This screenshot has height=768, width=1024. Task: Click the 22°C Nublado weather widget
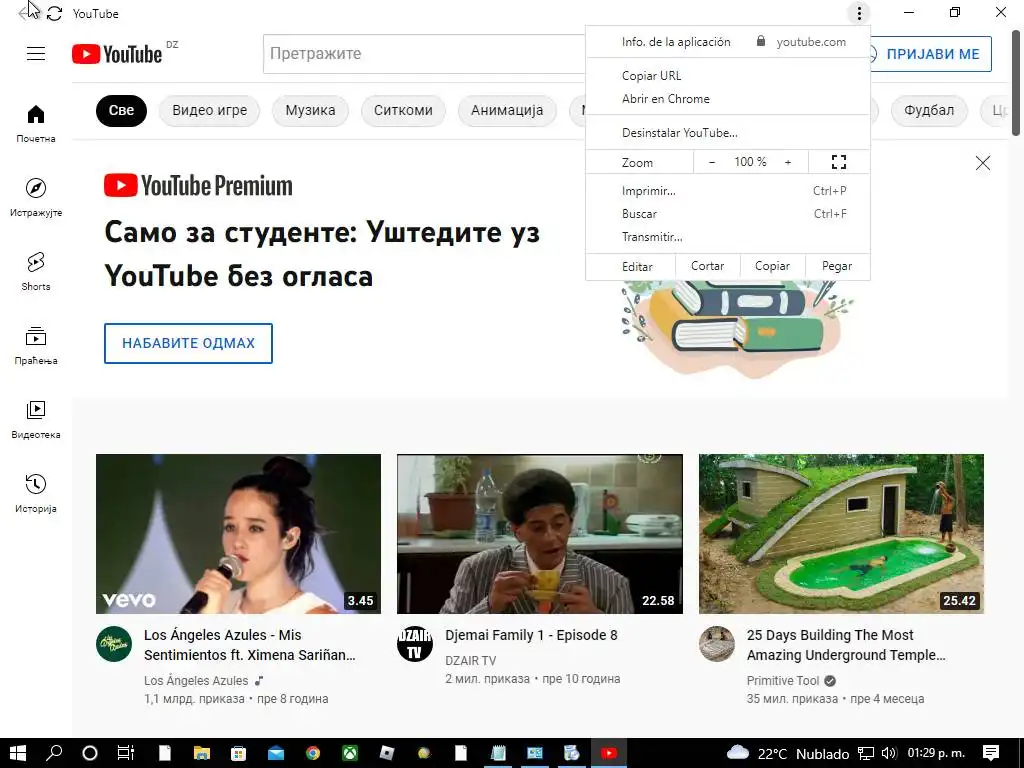pyautogui.click(x=788, y=753)
